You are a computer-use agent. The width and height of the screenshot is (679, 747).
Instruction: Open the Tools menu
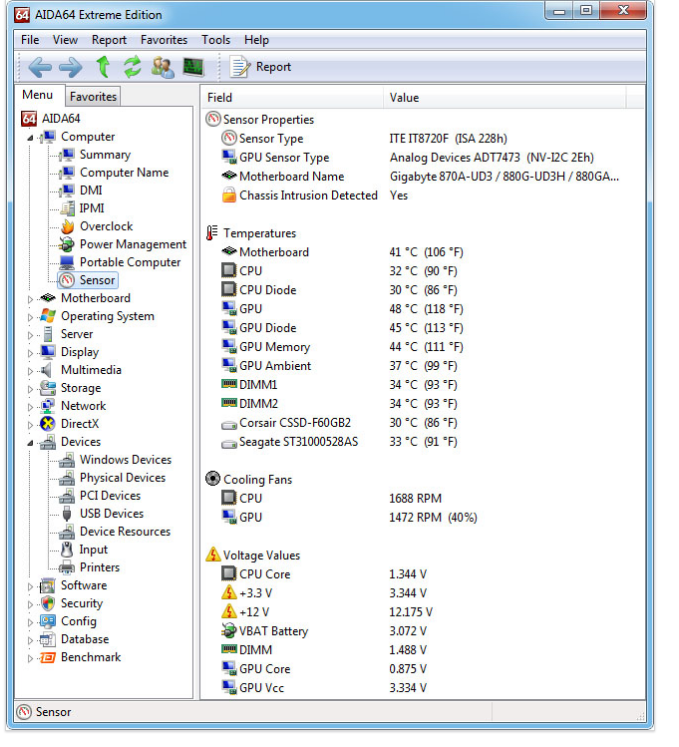coord(216,40)
